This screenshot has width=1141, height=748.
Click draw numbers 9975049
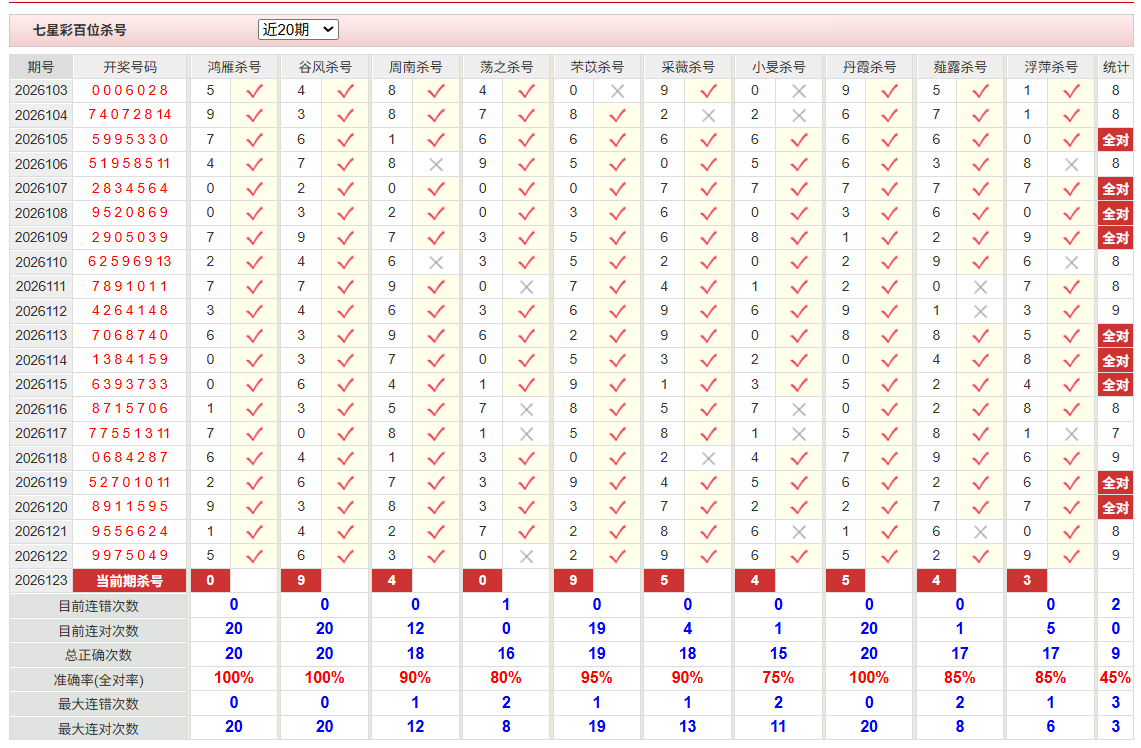point(130,555)
